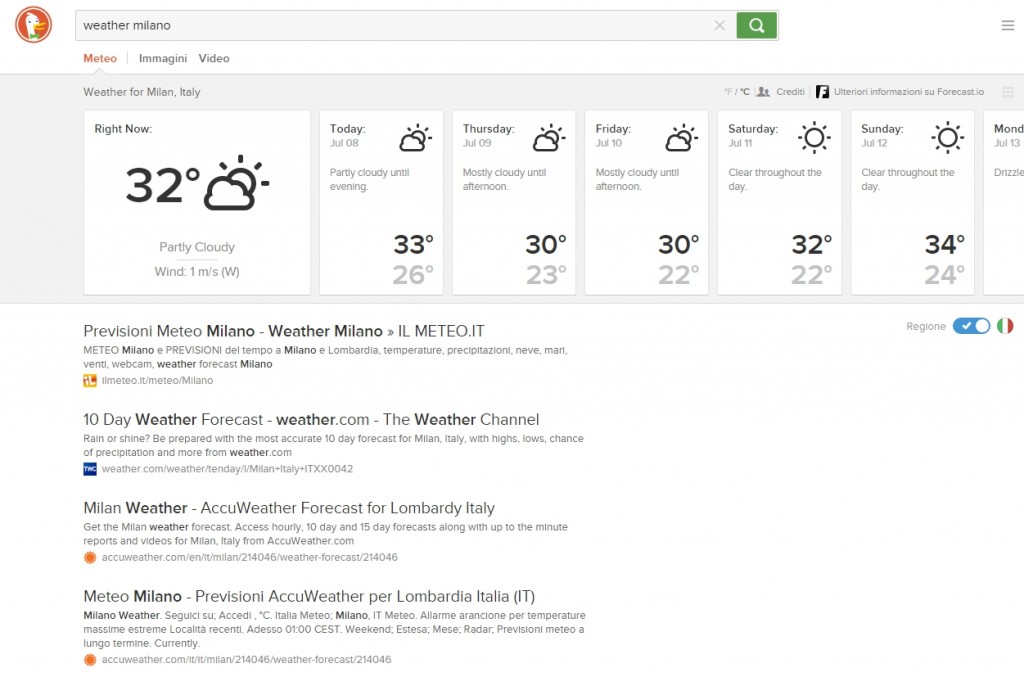The height and width of the screenshot is (677, 1024).
Task: Click the Italian flag icon
Action: click(x=1005, y=326)
